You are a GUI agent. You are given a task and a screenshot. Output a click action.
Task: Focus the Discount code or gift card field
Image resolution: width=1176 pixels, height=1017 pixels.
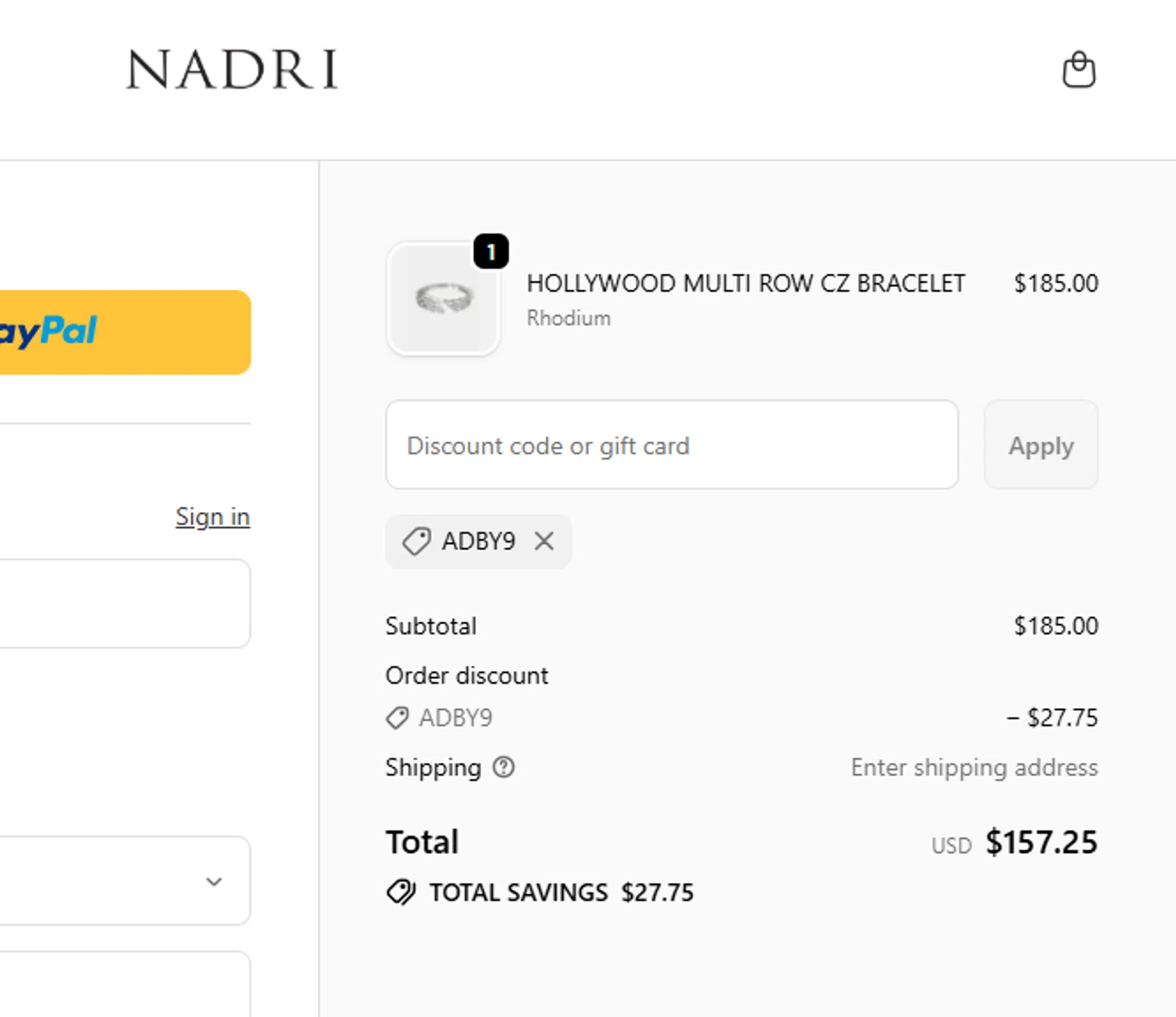pos(672,445)
